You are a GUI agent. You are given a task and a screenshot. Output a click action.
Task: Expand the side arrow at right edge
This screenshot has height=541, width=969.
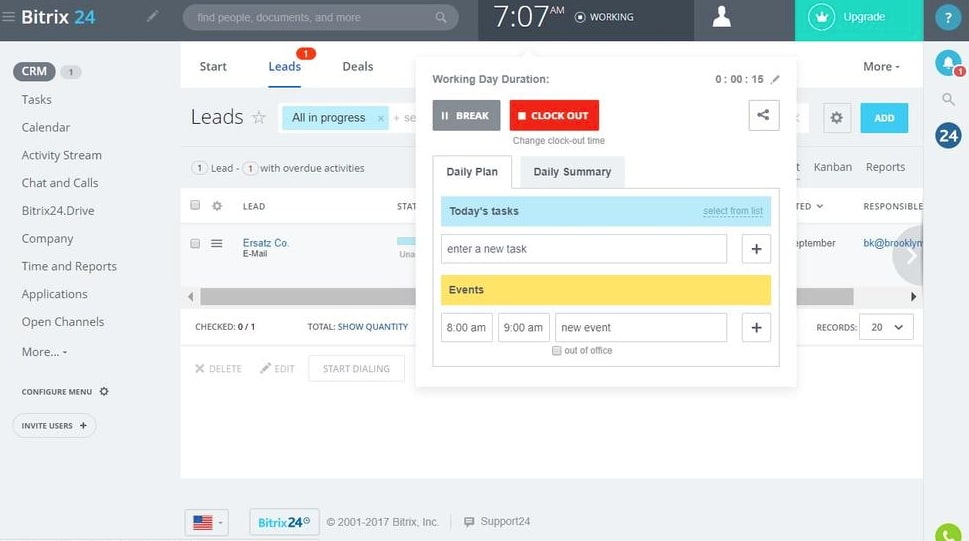pos(910,256)
